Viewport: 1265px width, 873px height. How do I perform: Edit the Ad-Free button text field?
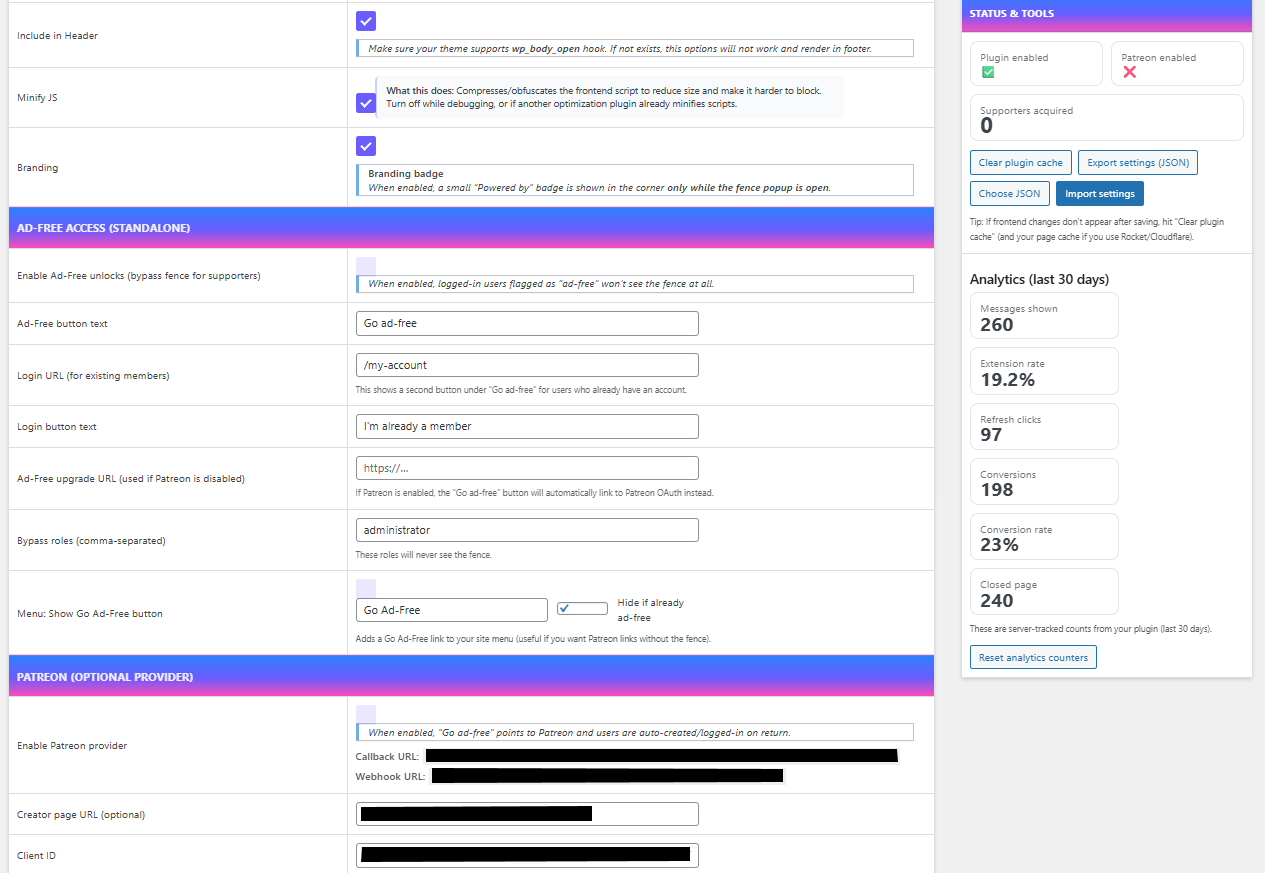tap(527, 323)
